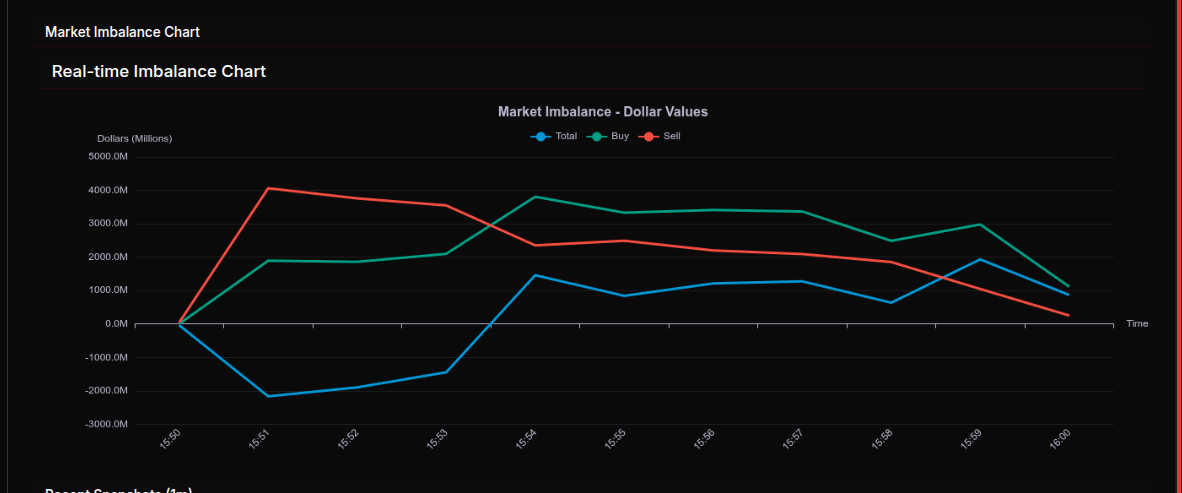Click the Sell line peak at 15:51
The width and height of the screenshot is (1182, 493).
pos(268,188)
